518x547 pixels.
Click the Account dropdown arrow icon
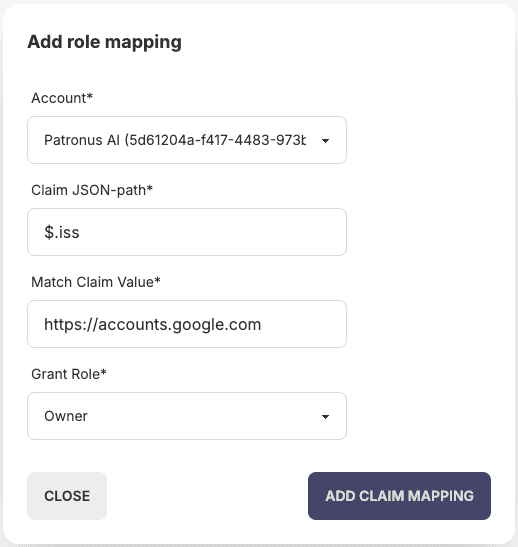(x=325, y=141)
